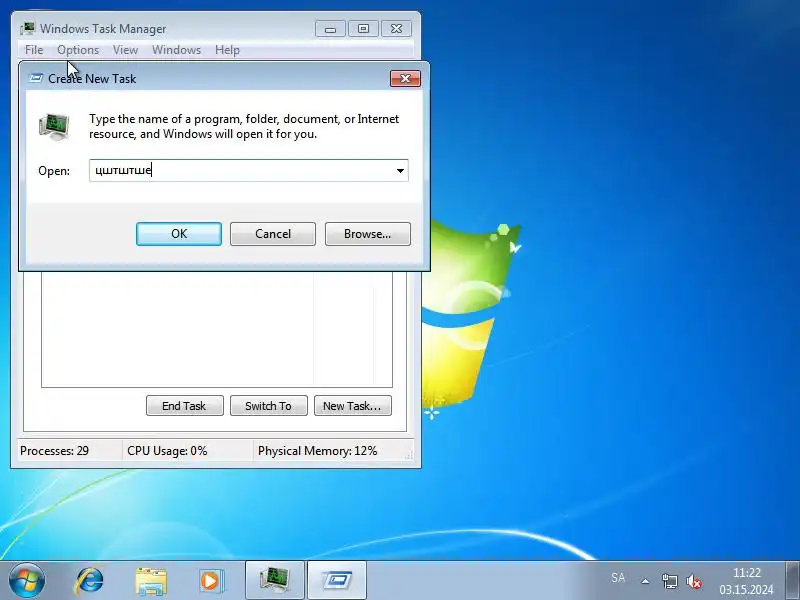Show hidden tray icons arrow
Screen dimensions: 800x600
point(645,581)
